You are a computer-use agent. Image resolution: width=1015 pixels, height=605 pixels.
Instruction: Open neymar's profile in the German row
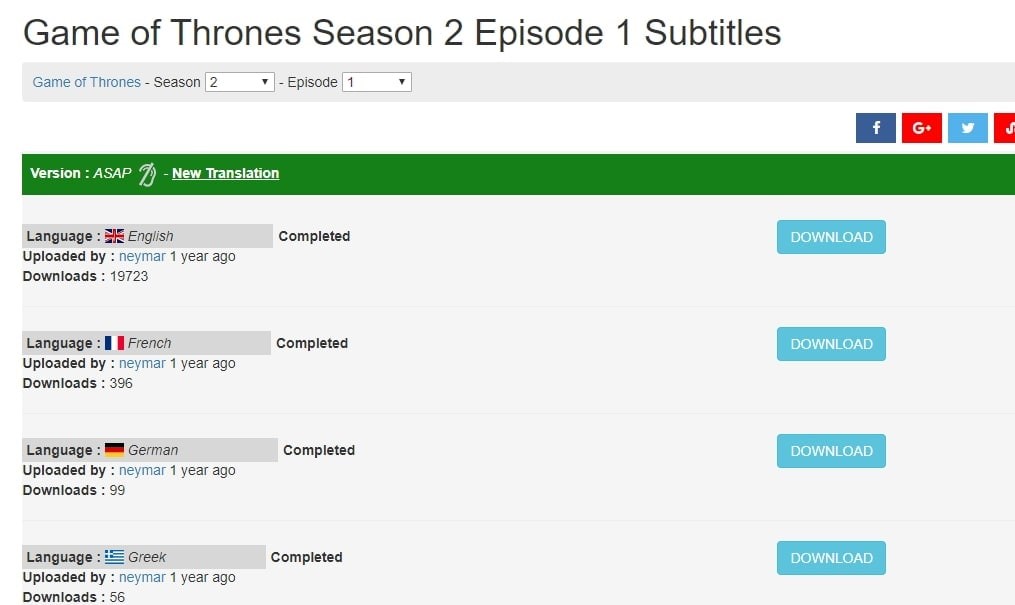(x=142, y=470)
